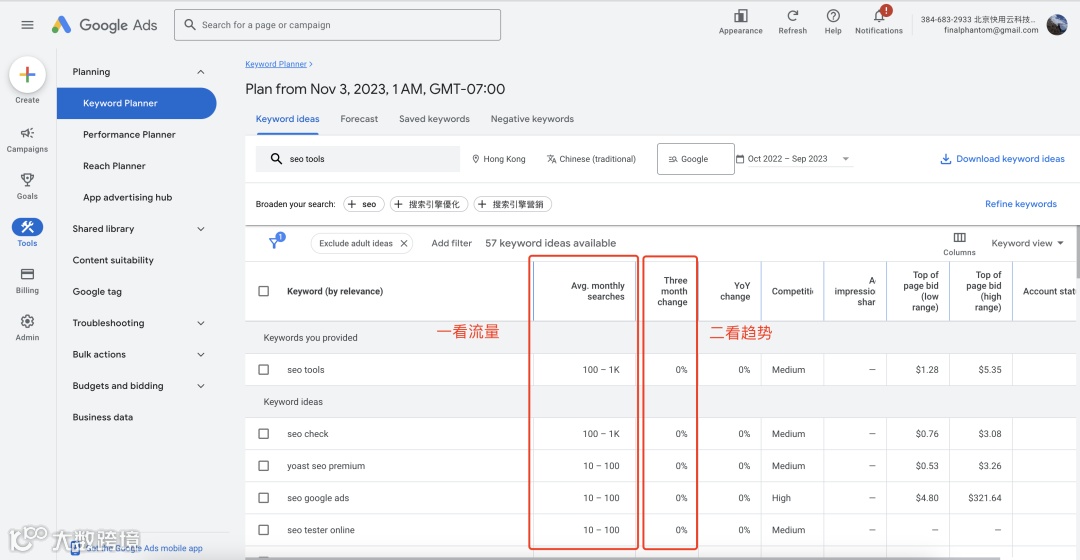The height and width of the screenshot is (560, 1080).
Task: Open the Negative keywords tab
Action: [532, 119]
